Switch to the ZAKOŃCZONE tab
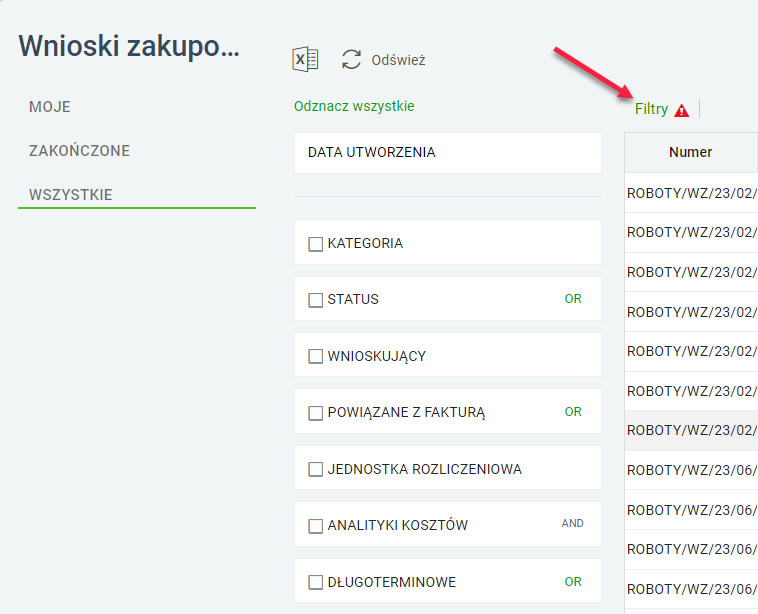The image size is (758, 614). pos(79,151)
